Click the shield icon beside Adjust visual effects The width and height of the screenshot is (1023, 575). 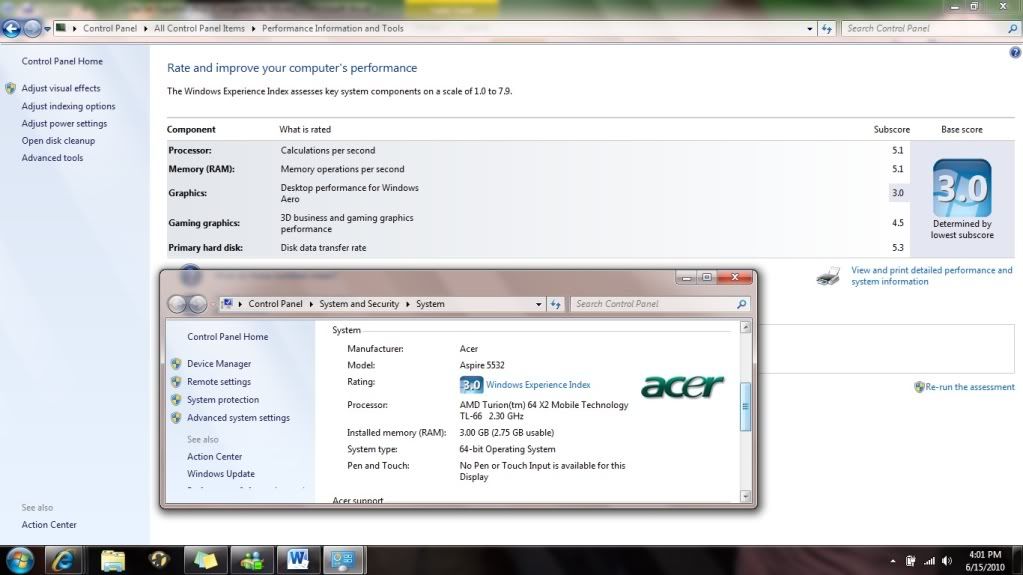10,88
